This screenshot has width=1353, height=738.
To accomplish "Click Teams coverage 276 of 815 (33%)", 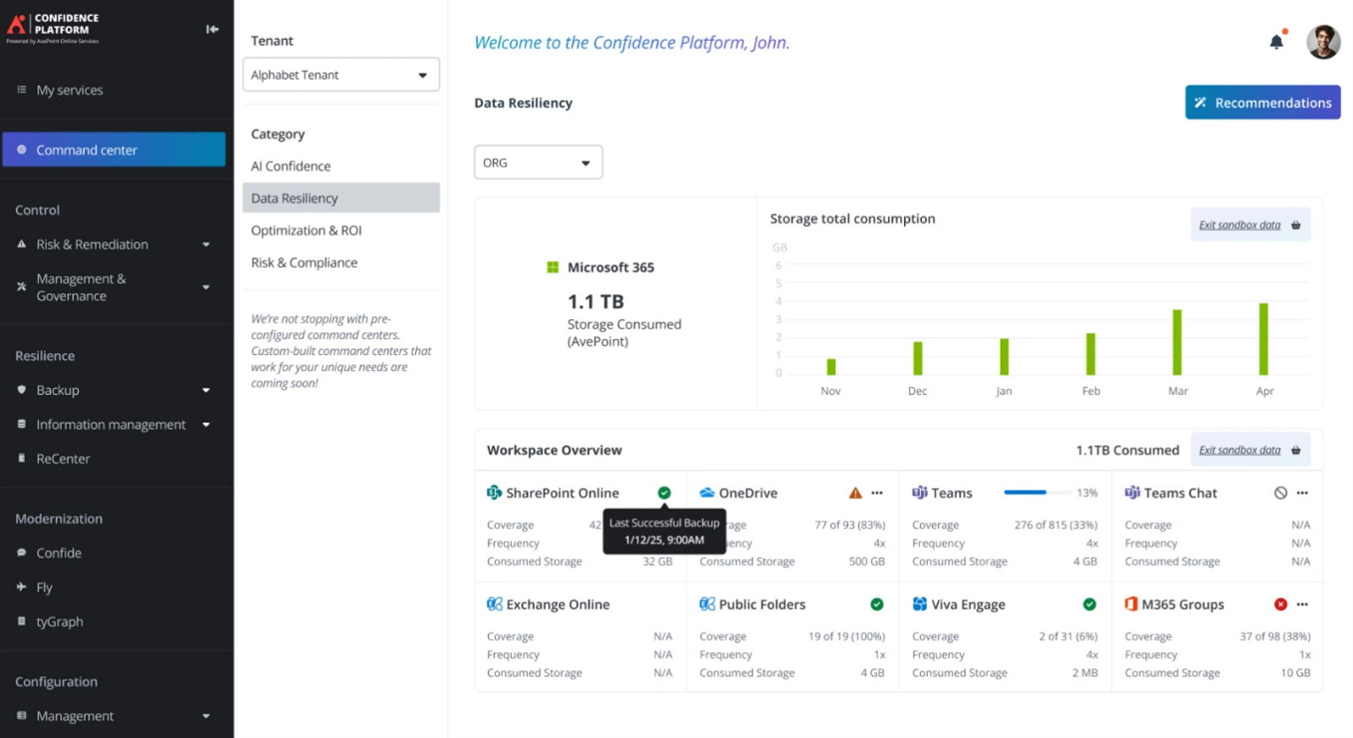I will [1056, 525].
